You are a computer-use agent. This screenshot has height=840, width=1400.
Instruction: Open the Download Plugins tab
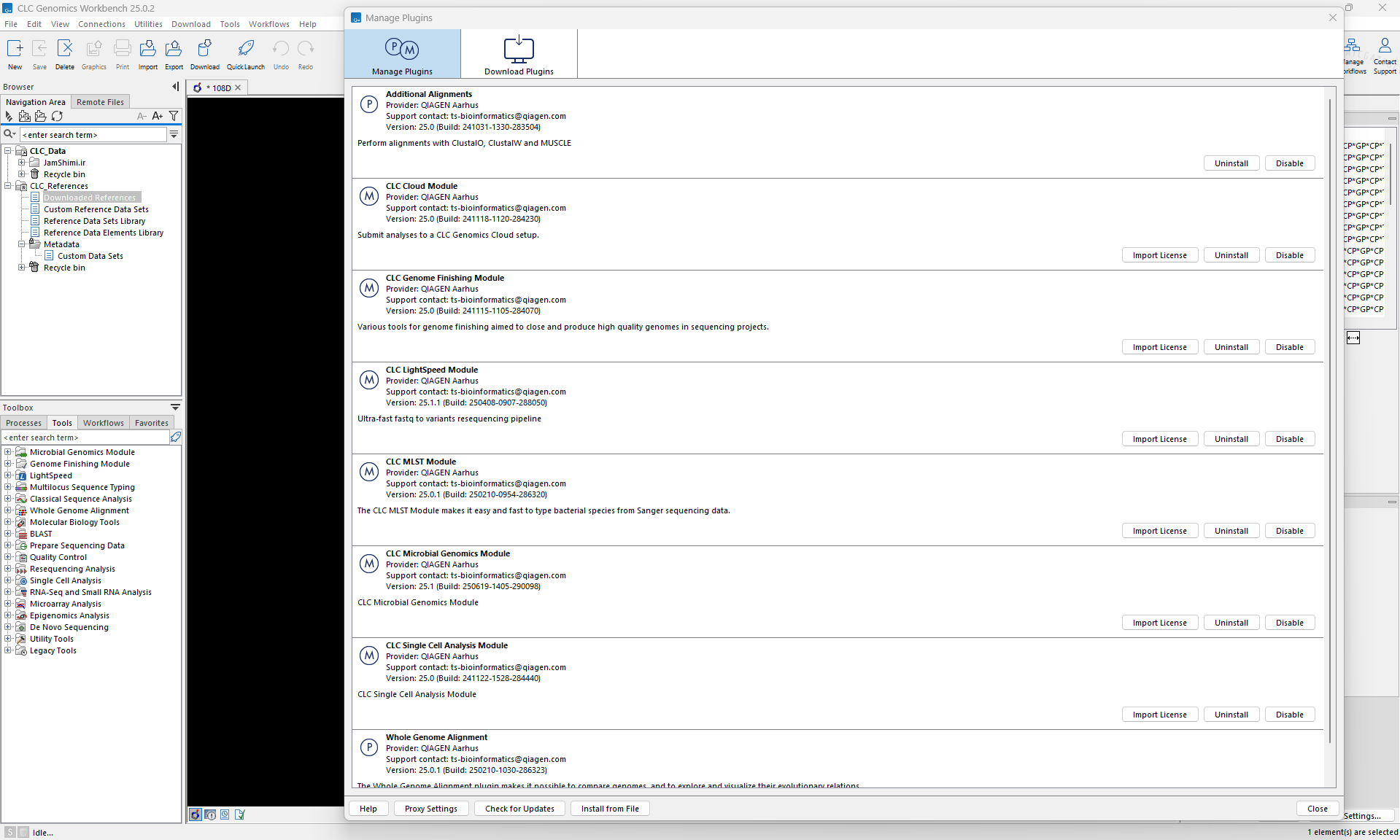coord(519,54)
